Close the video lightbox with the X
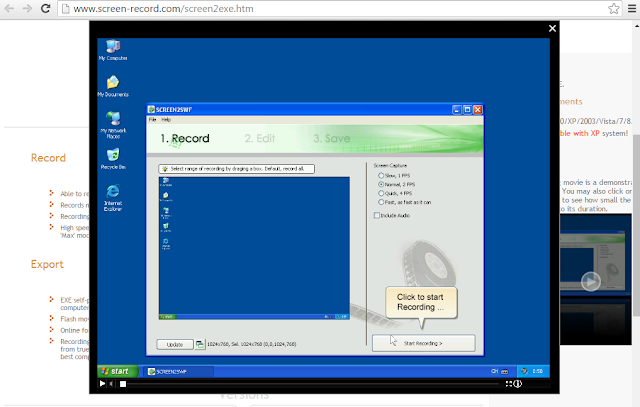 click(x=552, y=28)
